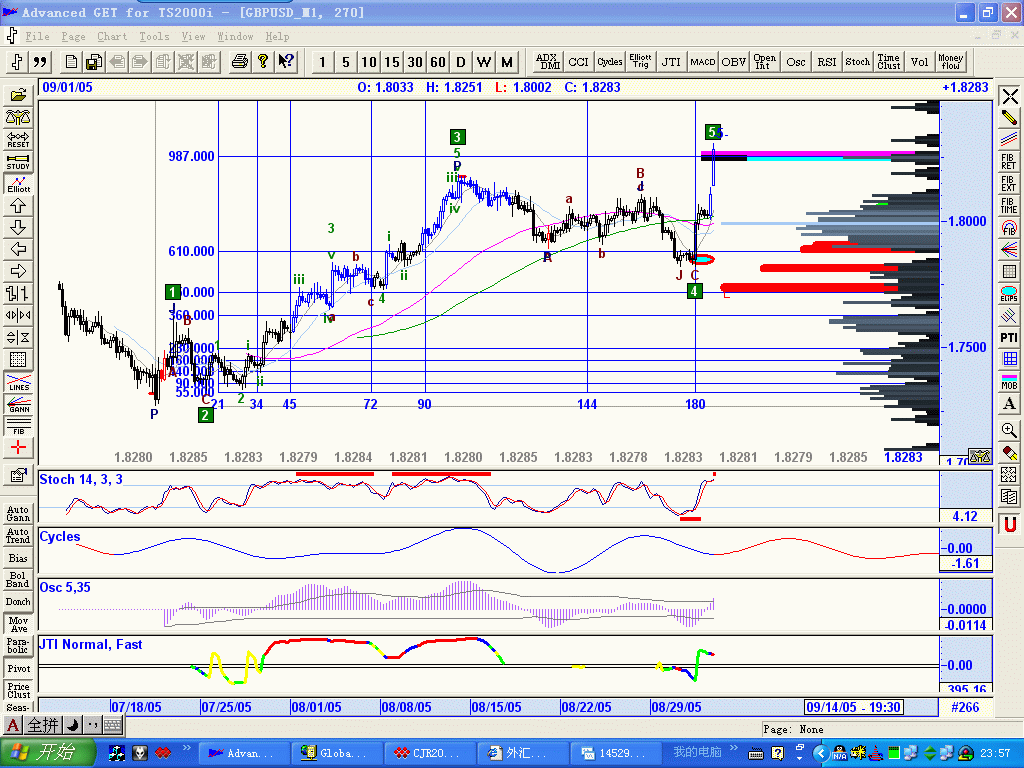1024x768 pixels.
Task: Select the FIB EXT tool
Action: point(1009,184)
